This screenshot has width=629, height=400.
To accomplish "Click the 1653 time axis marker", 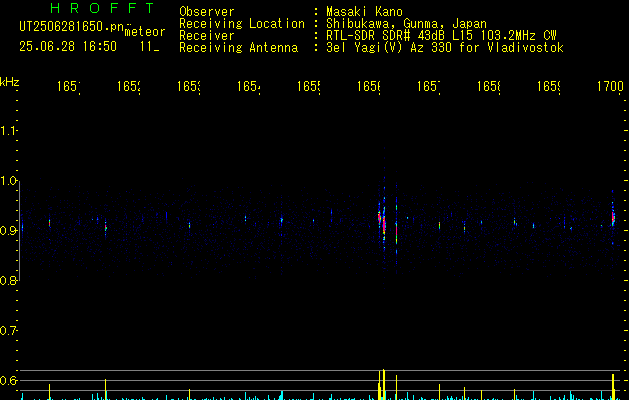I will click(189, 86).
